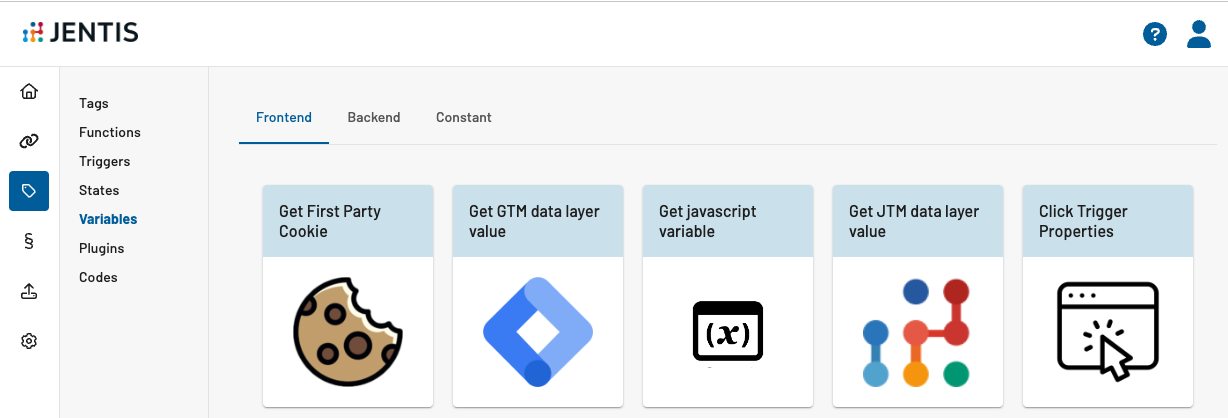The image size is (1228, 418).
Task: Switch to the Constant tab
Action: pyautogui.click(x=464, y=117)
